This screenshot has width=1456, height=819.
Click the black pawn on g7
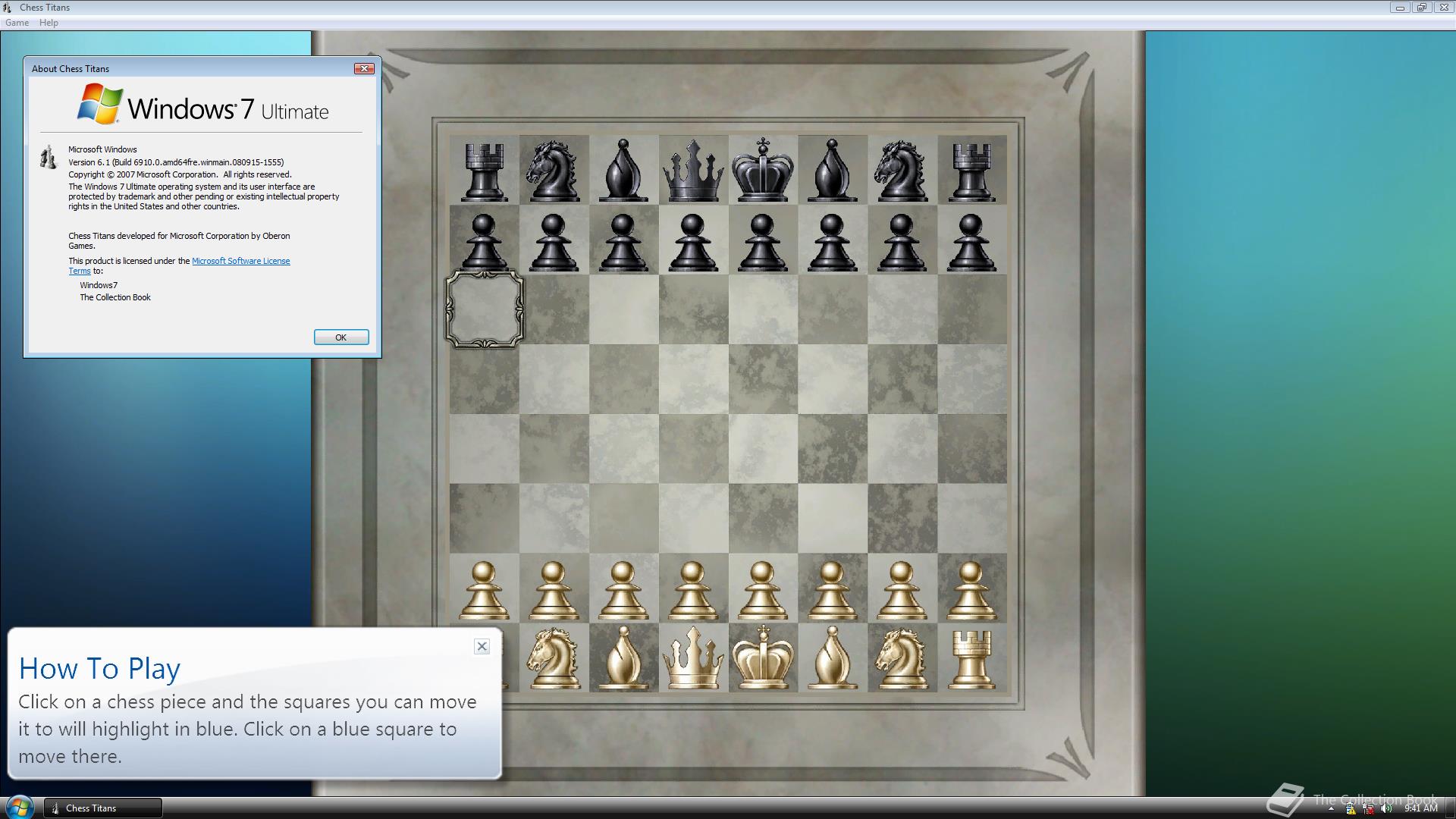[x=902, y=243]
